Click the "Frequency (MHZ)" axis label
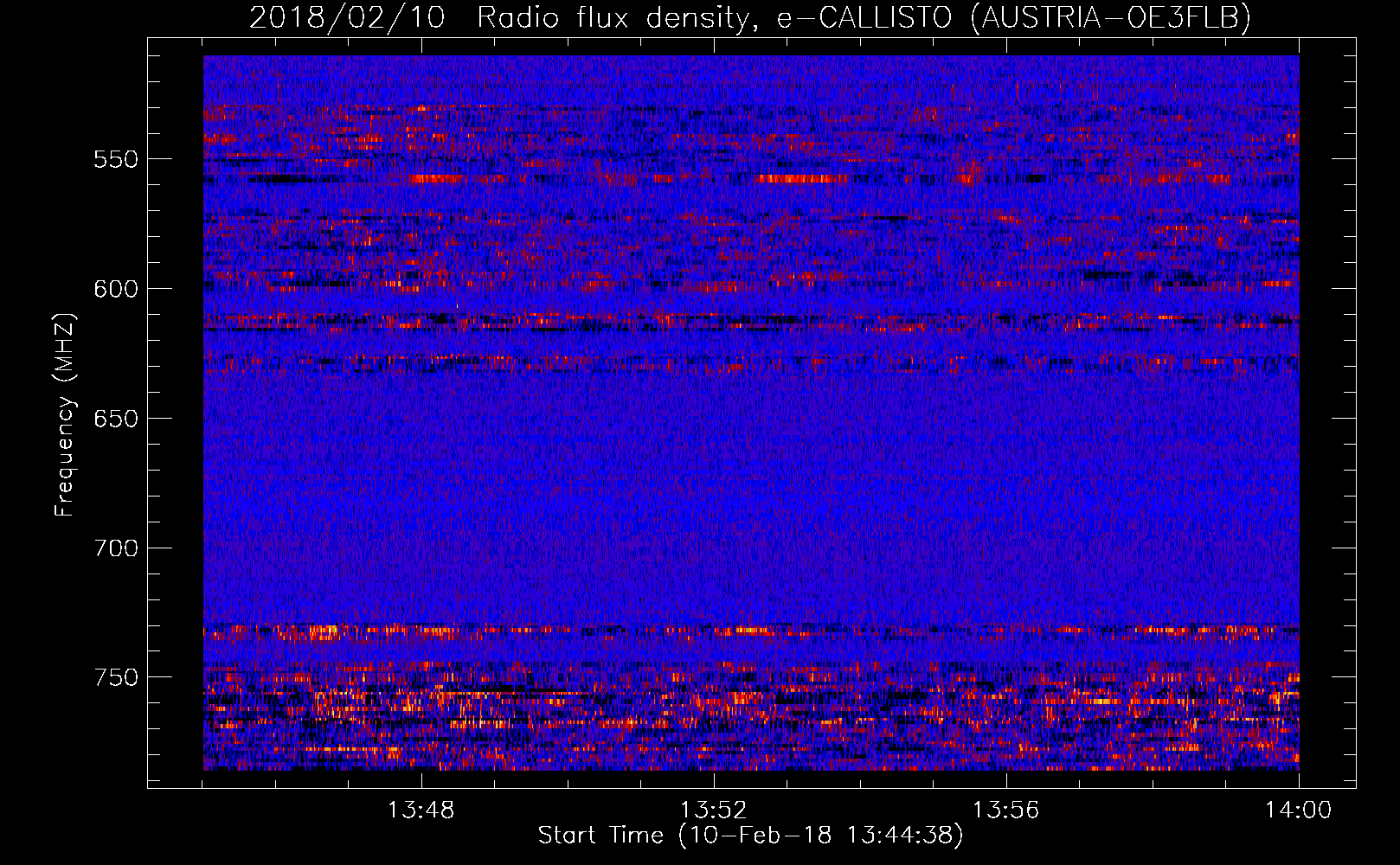The height and width of the screenshot is (865, 1400). [x=64, y=414]
